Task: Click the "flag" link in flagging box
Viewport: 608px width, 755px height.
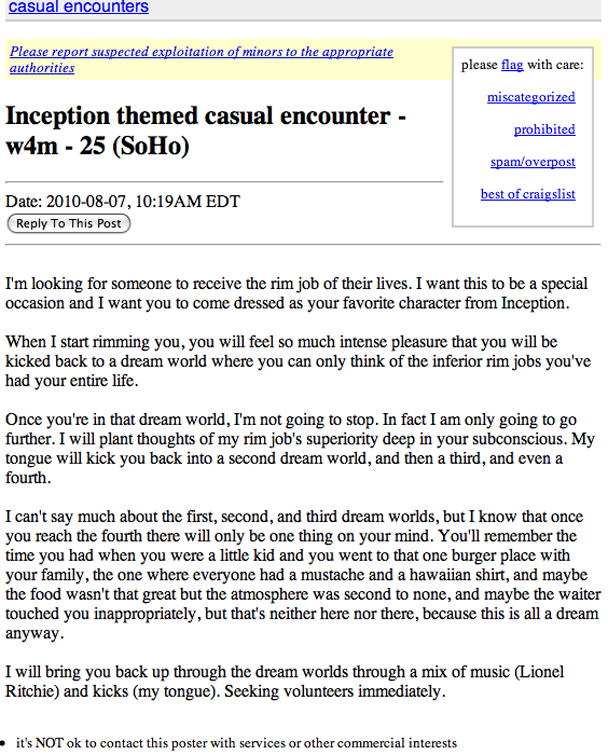Action: tap(512, 65)
